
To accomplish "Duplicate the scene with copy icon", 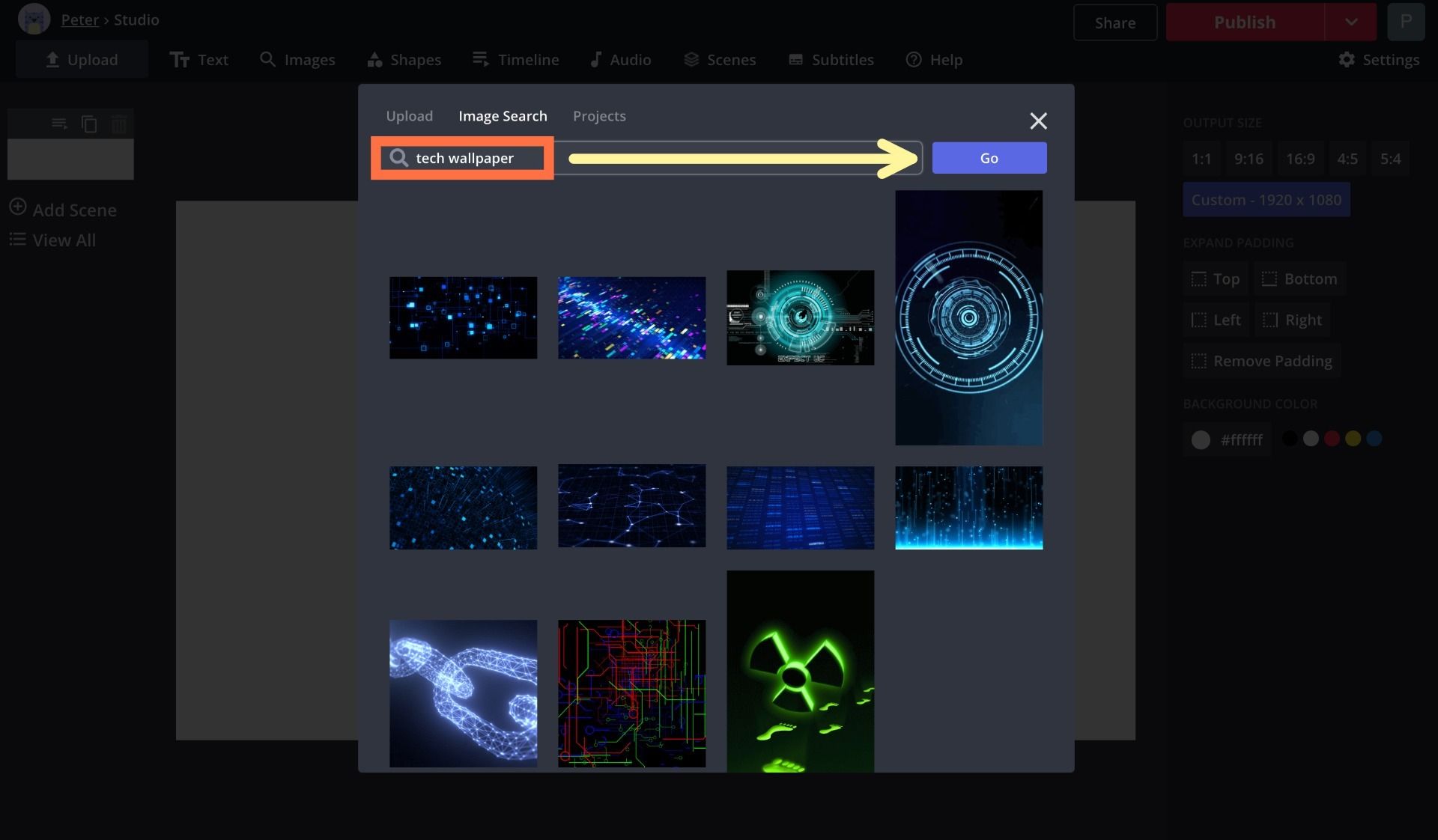I will coord(89,124).
